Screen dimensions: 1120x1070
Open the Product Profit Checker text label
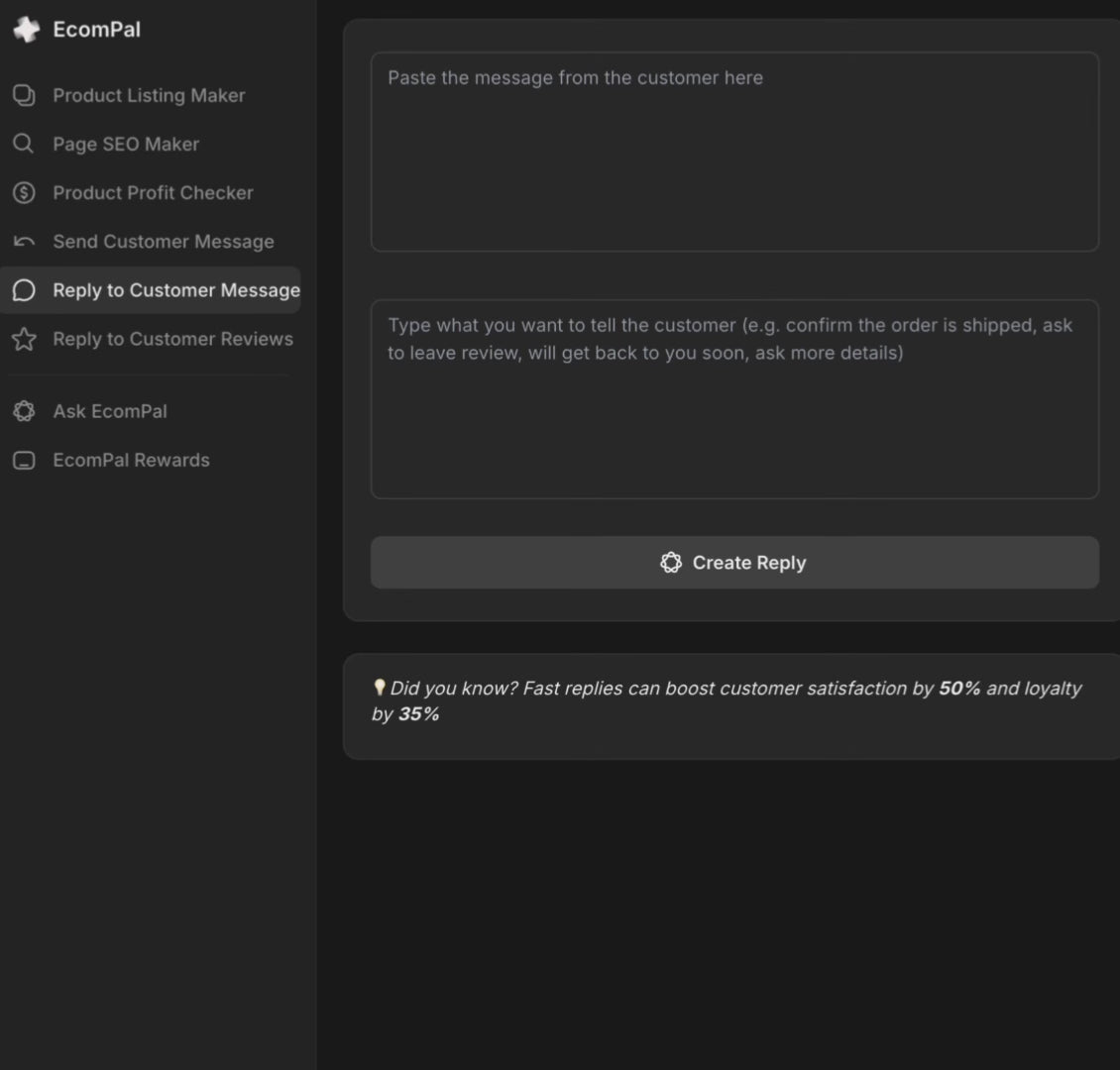[x=153, y=192]
